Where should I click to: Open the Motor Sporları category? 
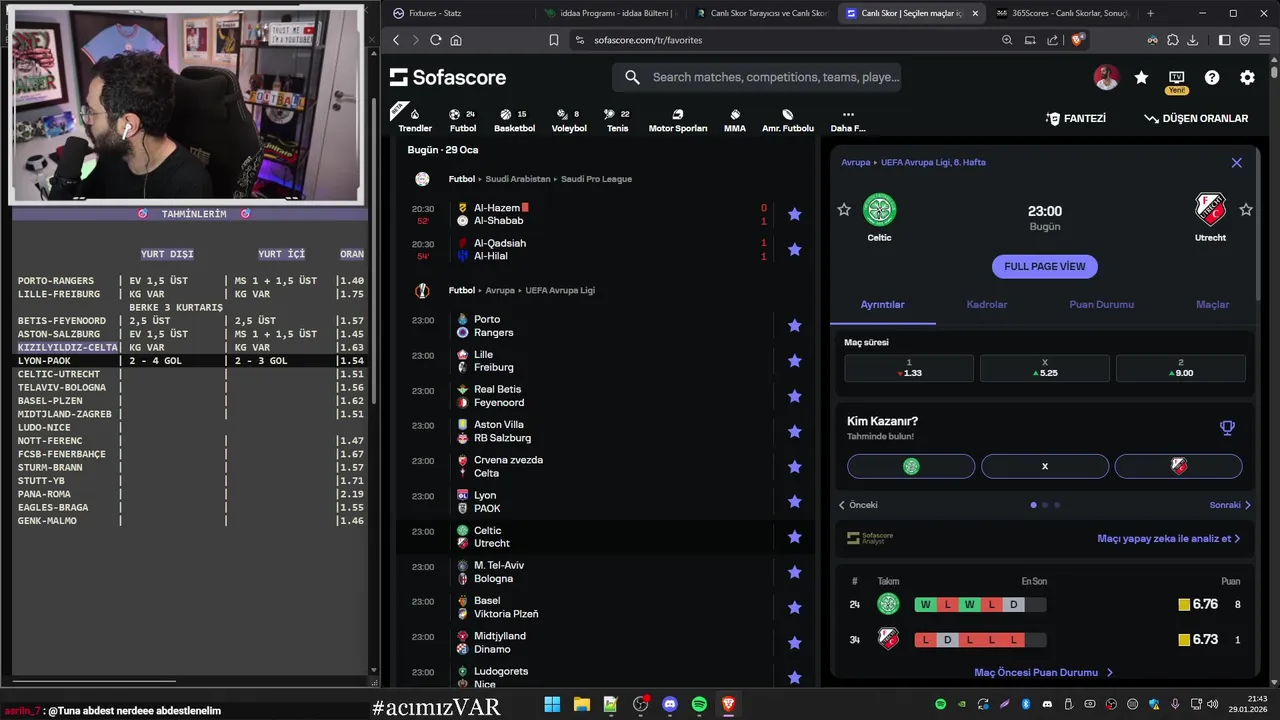678,120
